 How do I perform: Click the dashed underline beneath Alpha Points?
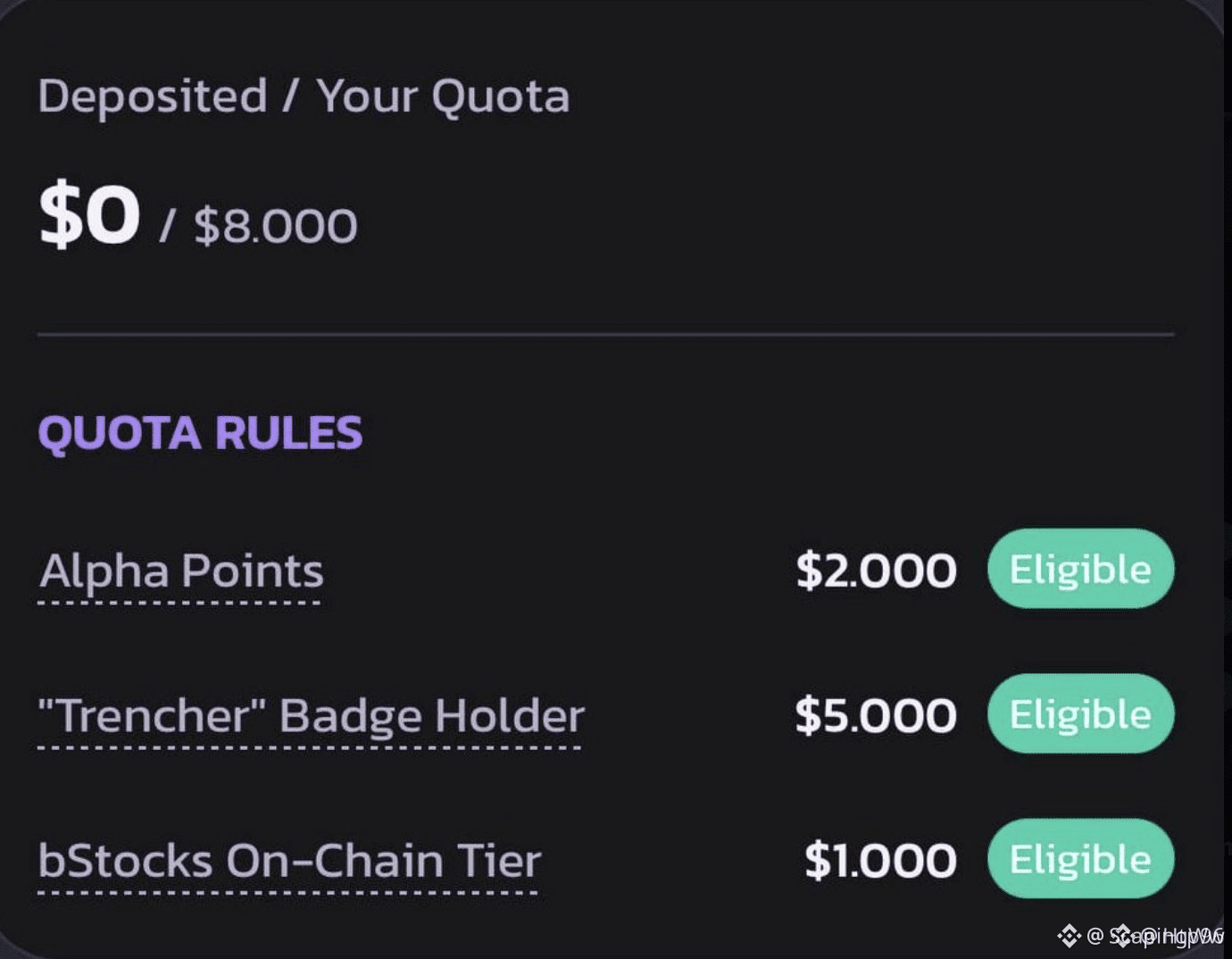[x=179, y=603]
